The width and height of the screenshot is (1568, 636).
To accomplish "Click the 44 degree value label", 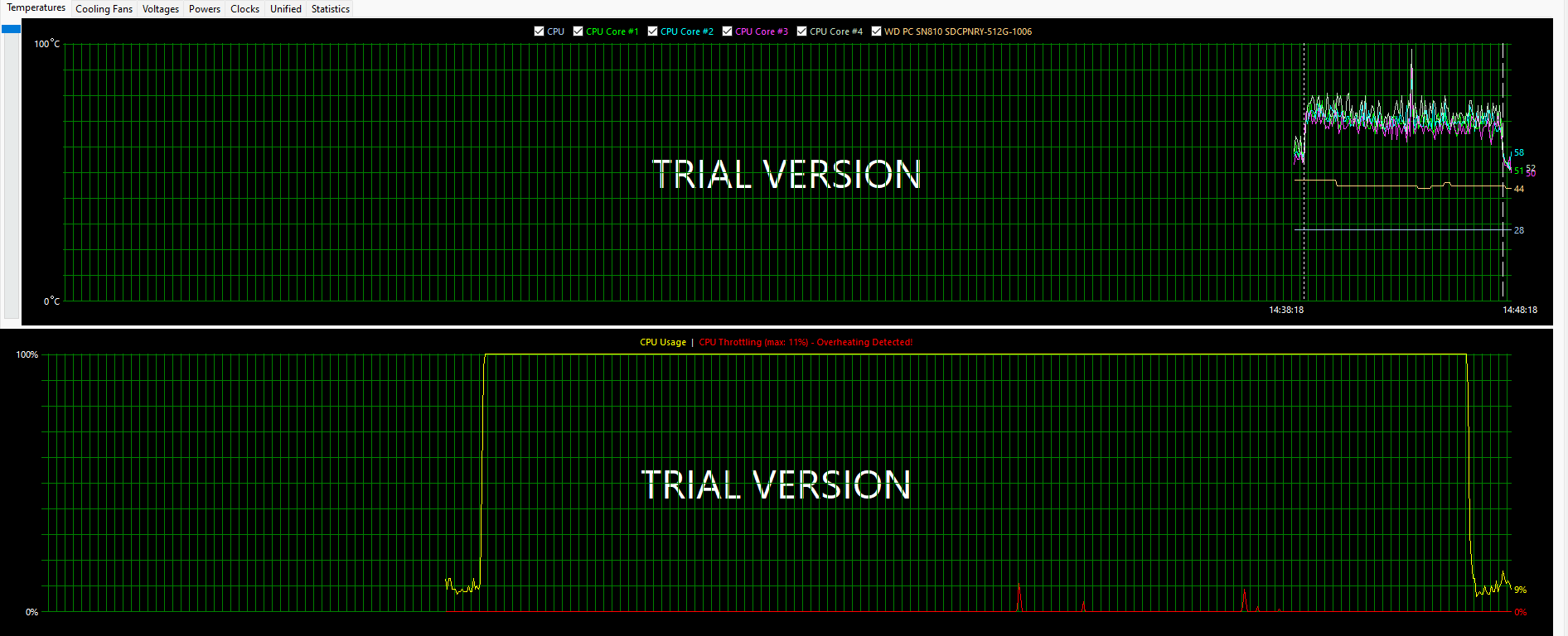I will pos(1519,189).
